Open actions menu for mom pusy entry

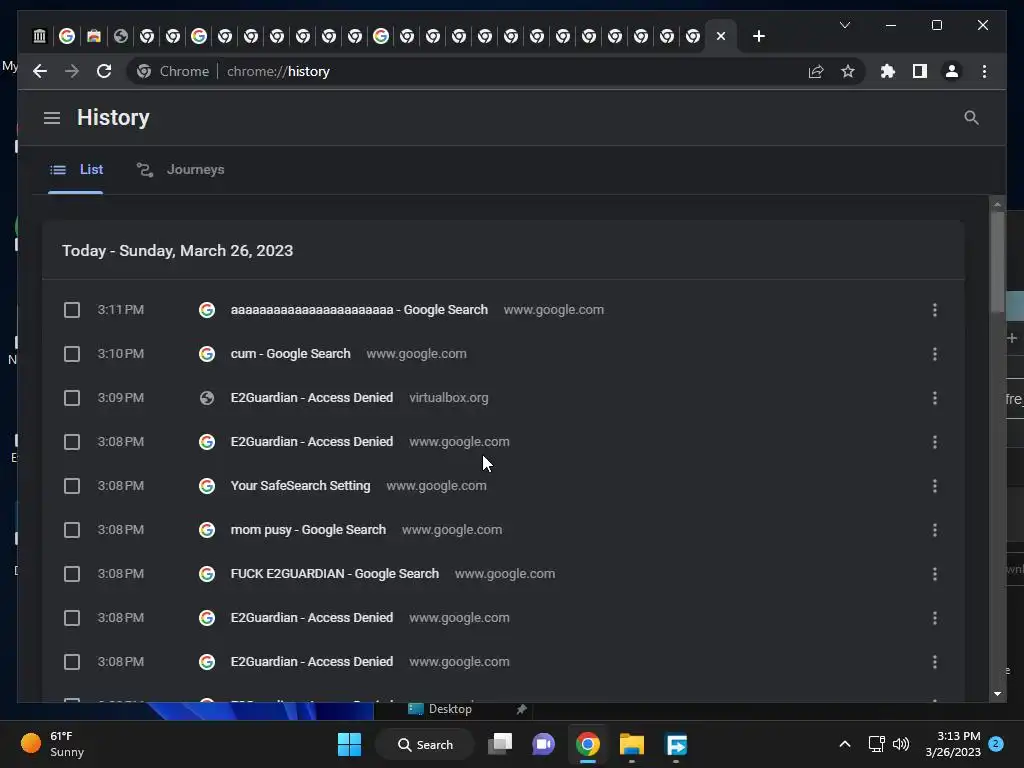(x=935, y=530)
